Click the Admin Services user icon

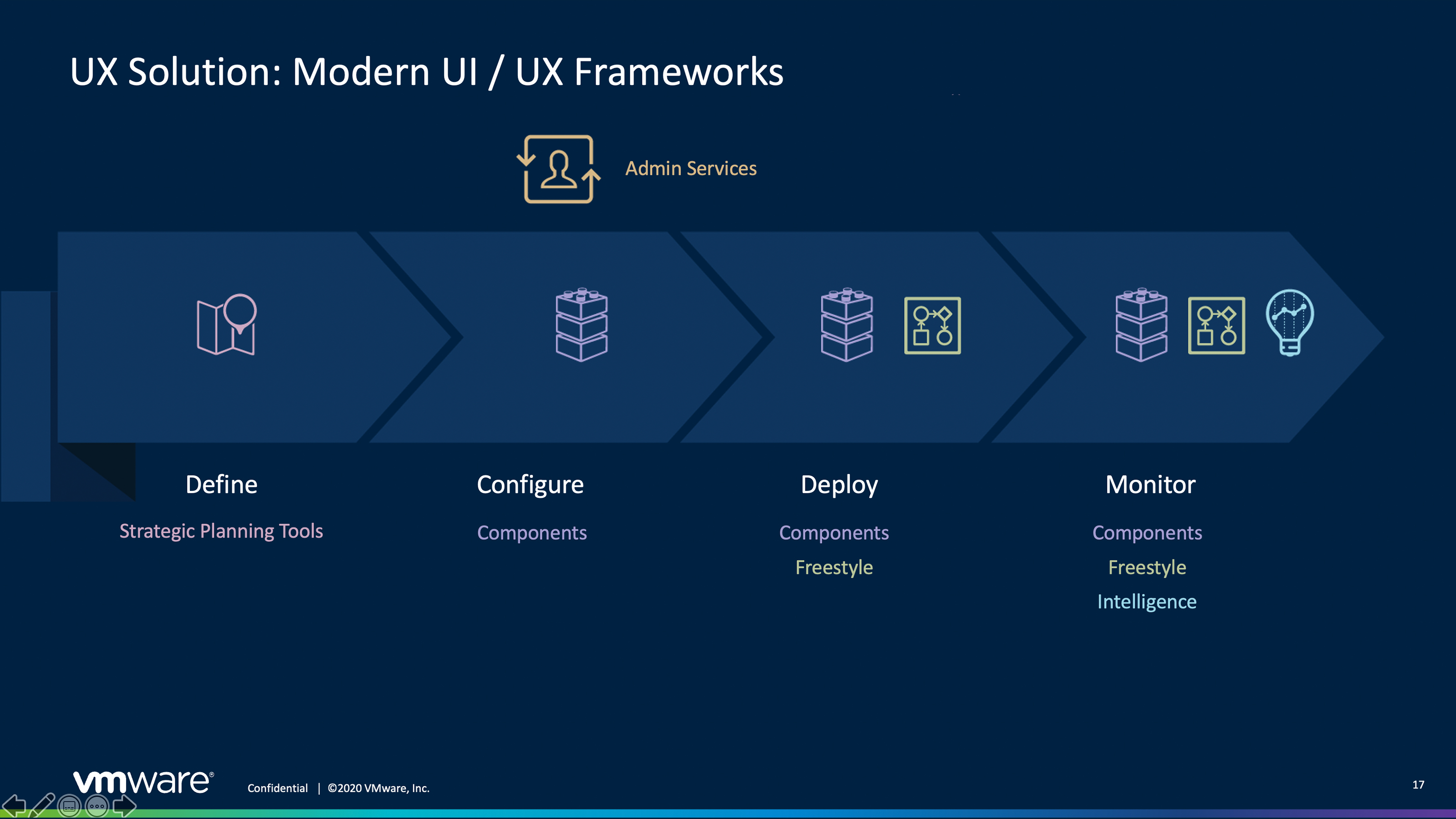coord(558,169)
